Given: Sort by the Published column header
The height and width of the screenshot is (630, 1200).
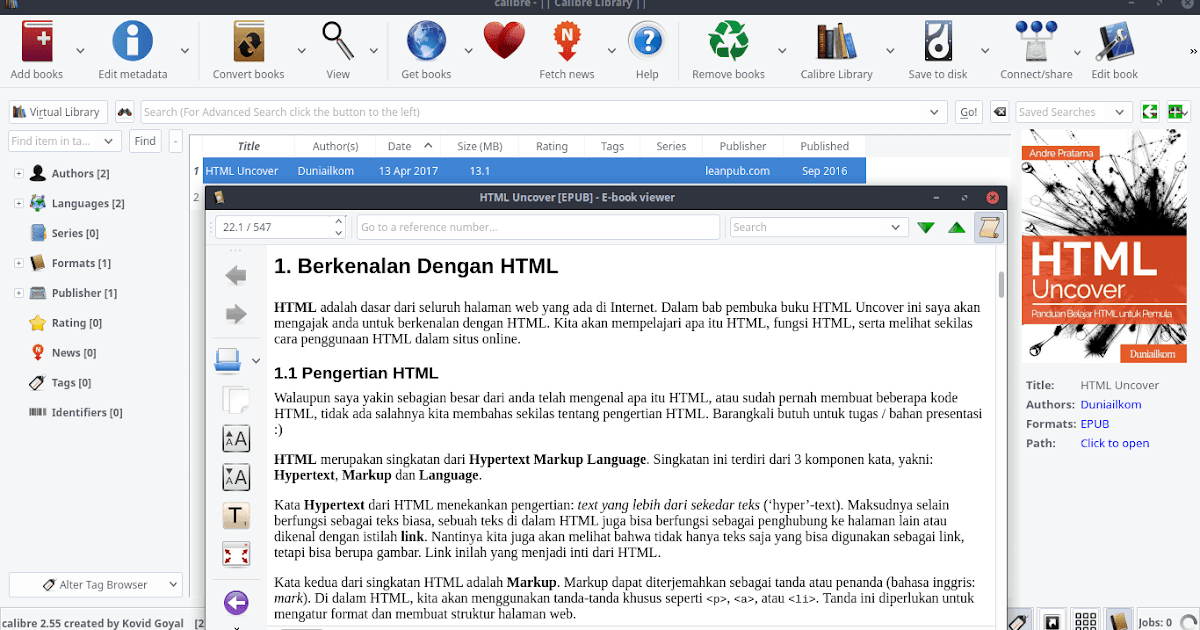Looking at the screenshot, I should 824,146.
